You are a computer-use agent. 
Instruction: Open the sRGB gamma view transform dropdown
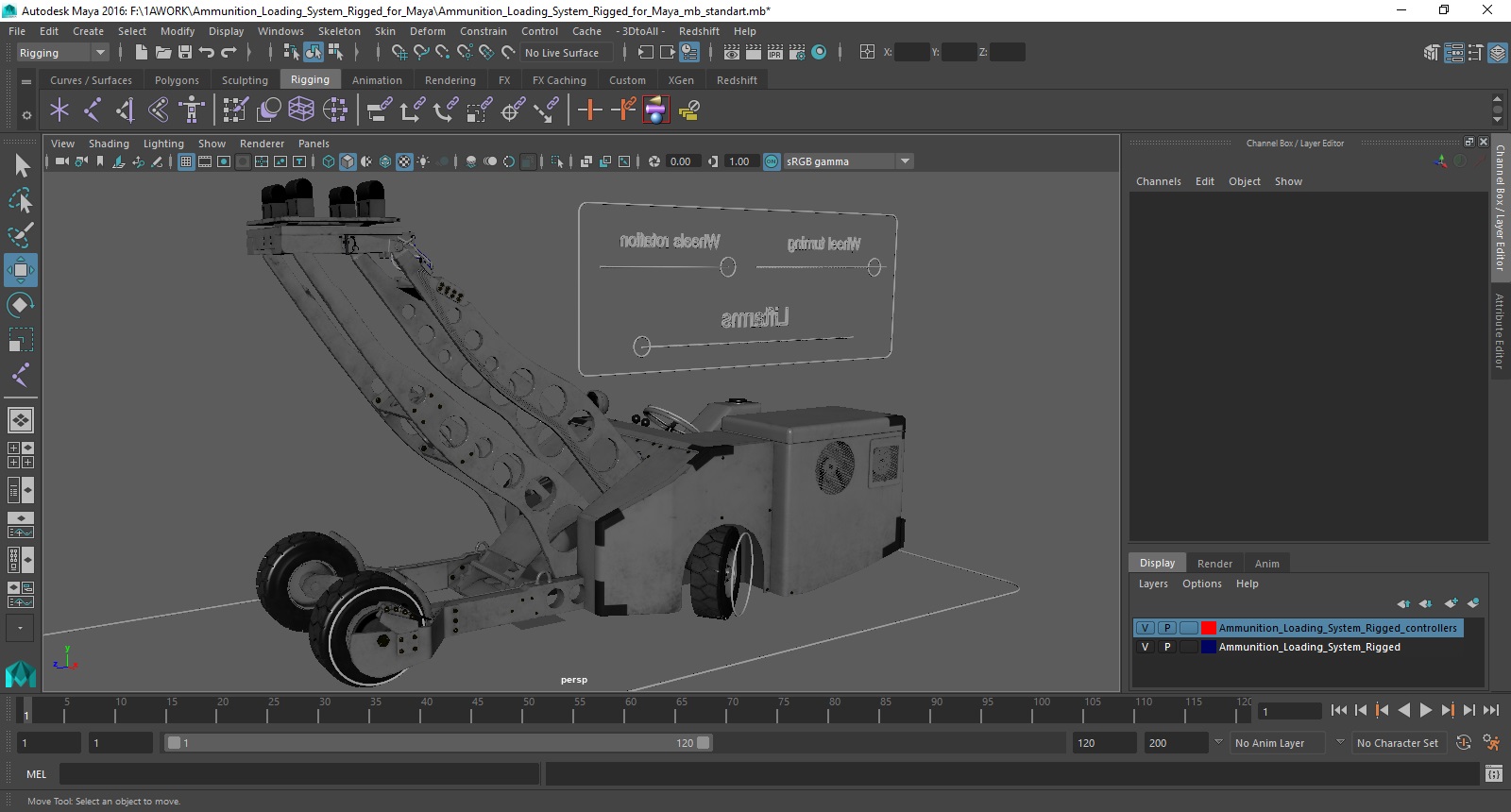coord(848,161)
